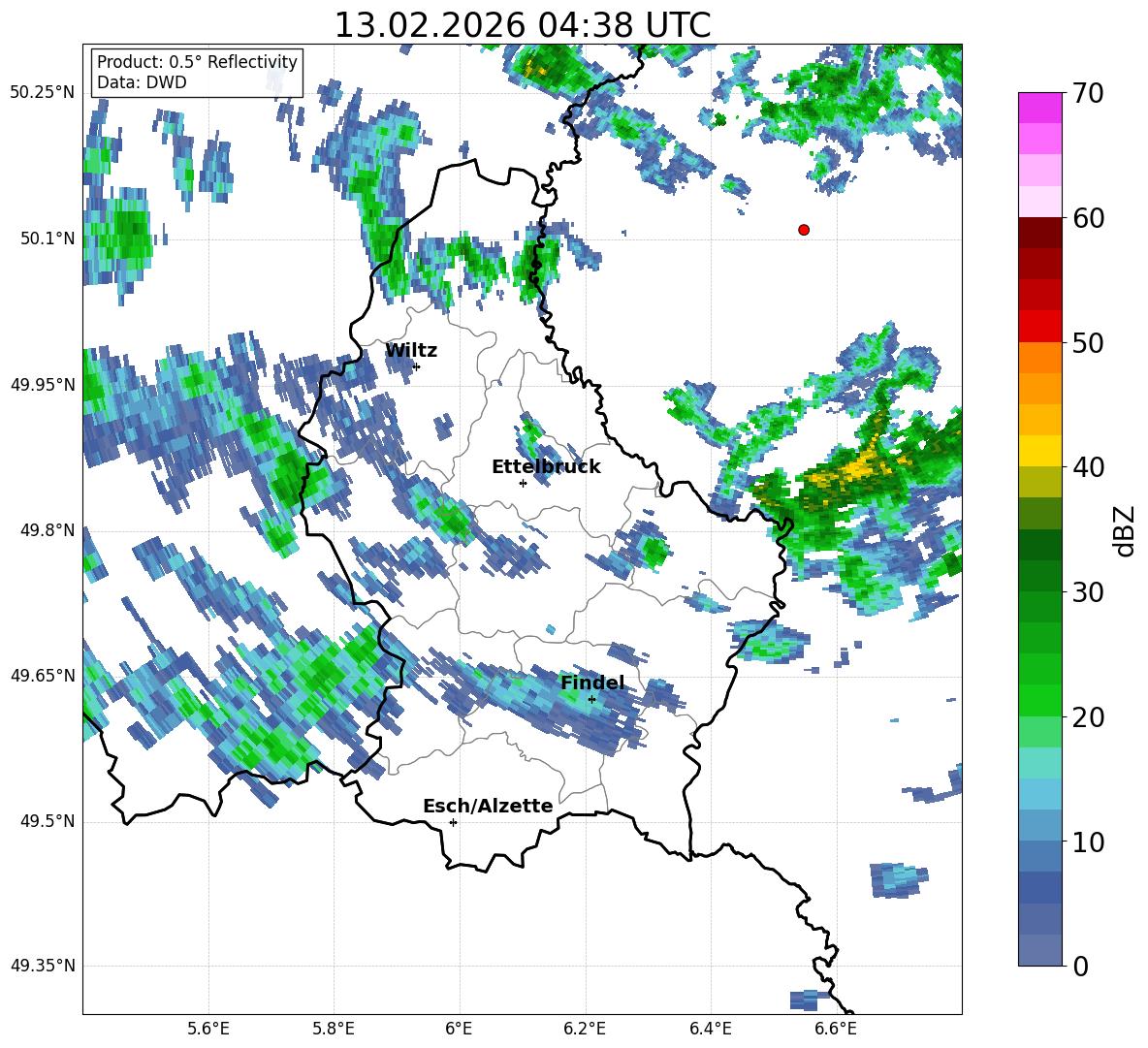Click the red radar site marker dot
Viewport: 1148px width, 1048px height.
pos(804,230)
